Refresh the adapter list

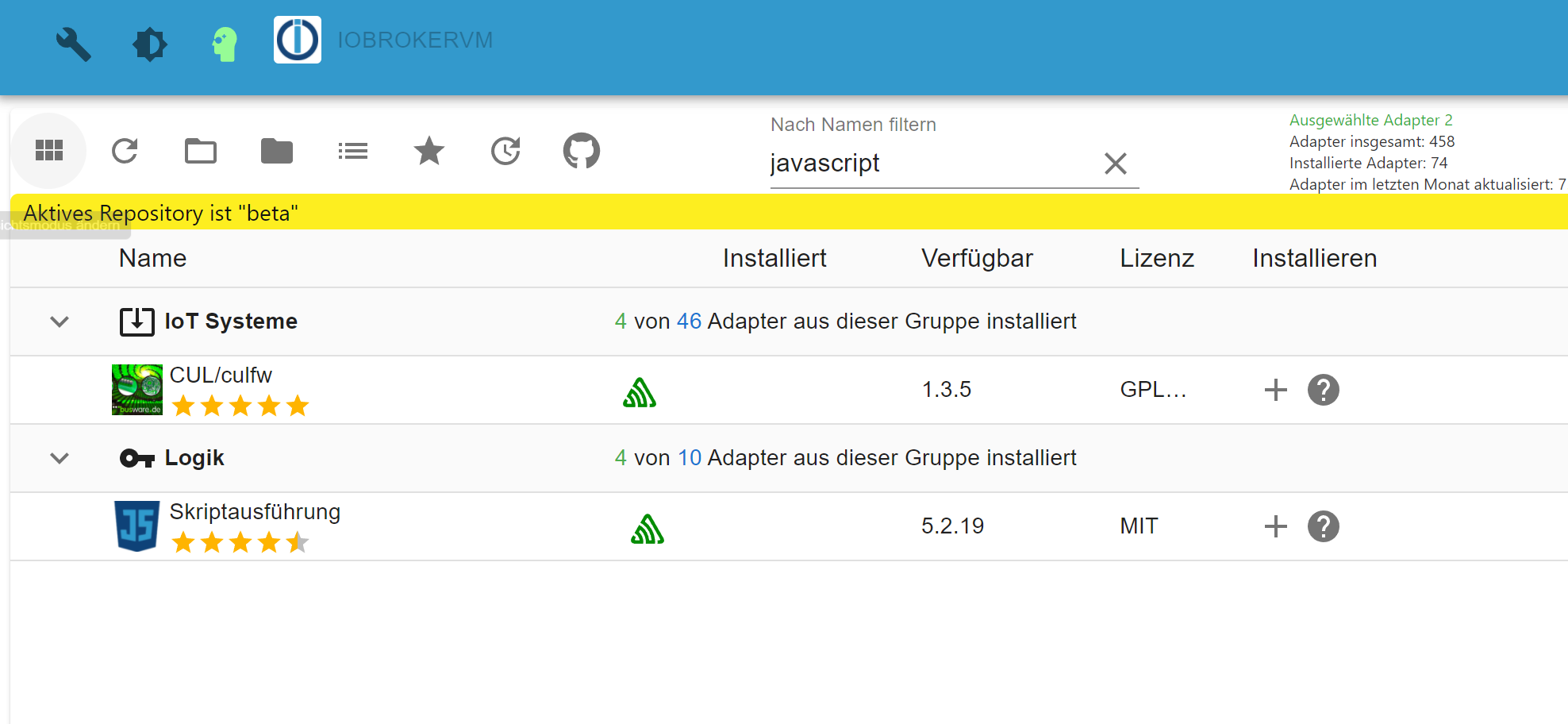[125, 150]
